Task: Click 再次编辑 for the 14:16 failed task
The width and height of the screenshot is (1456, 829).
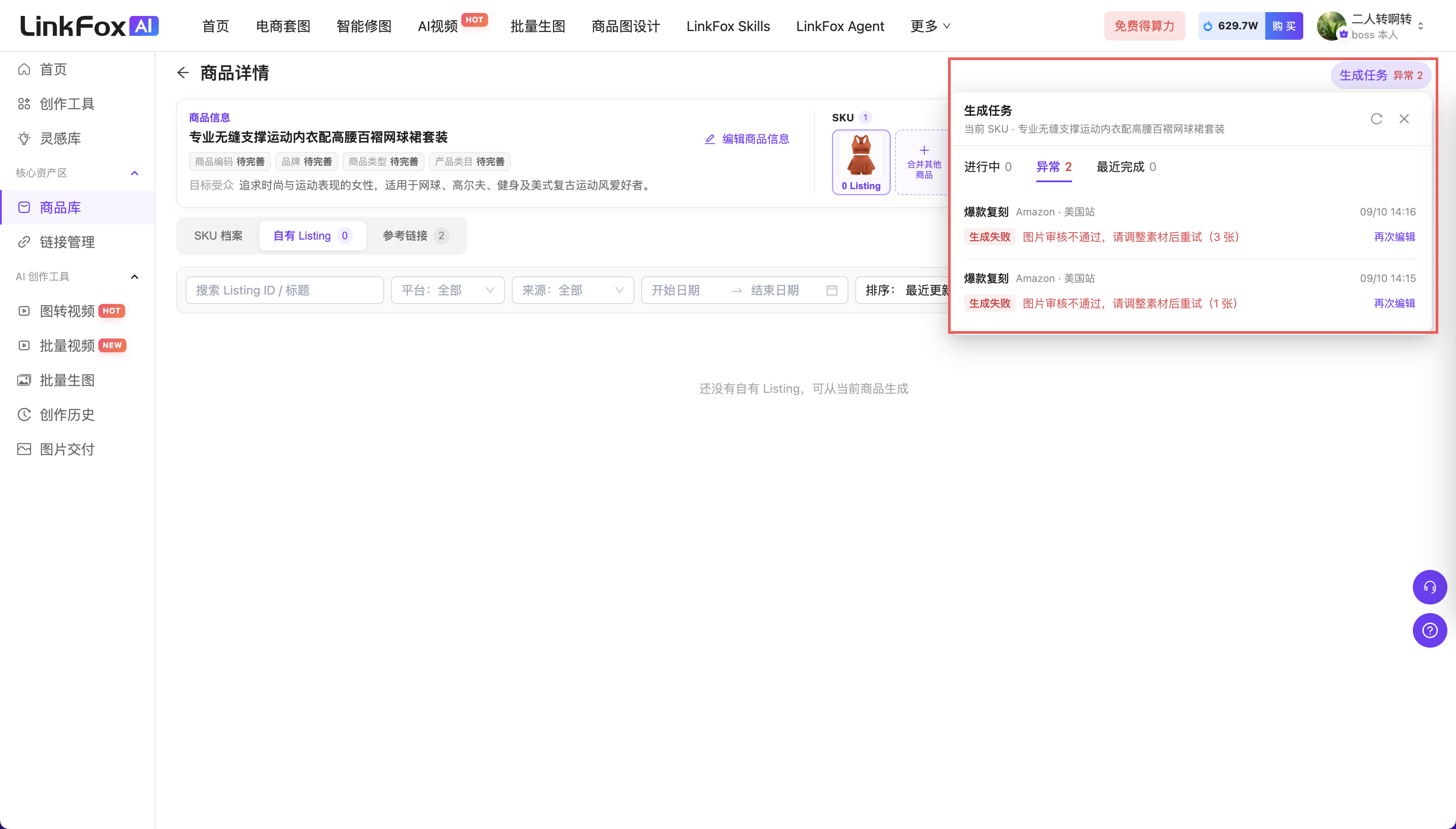Action: [1394, 237]
